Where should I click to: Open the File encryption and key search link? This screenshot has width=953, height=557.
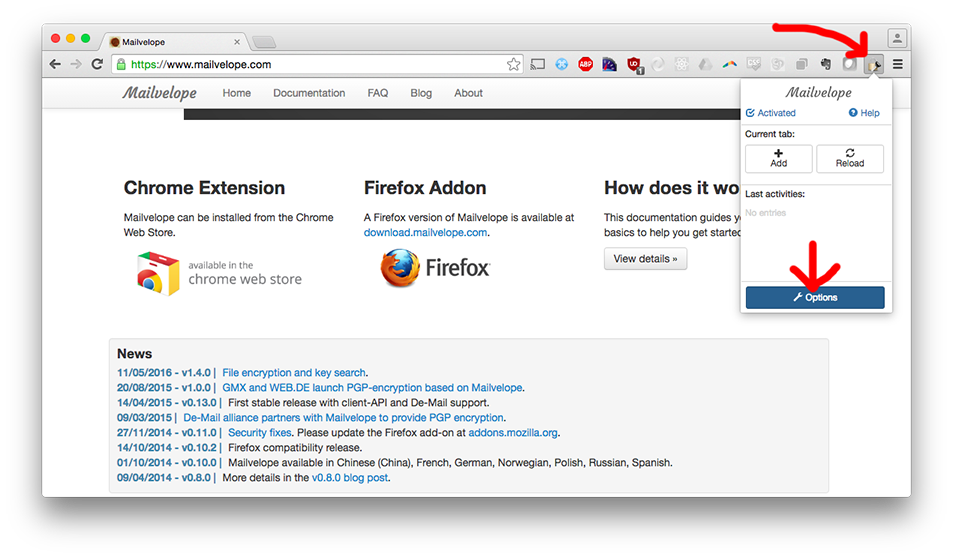coord(294,373)
